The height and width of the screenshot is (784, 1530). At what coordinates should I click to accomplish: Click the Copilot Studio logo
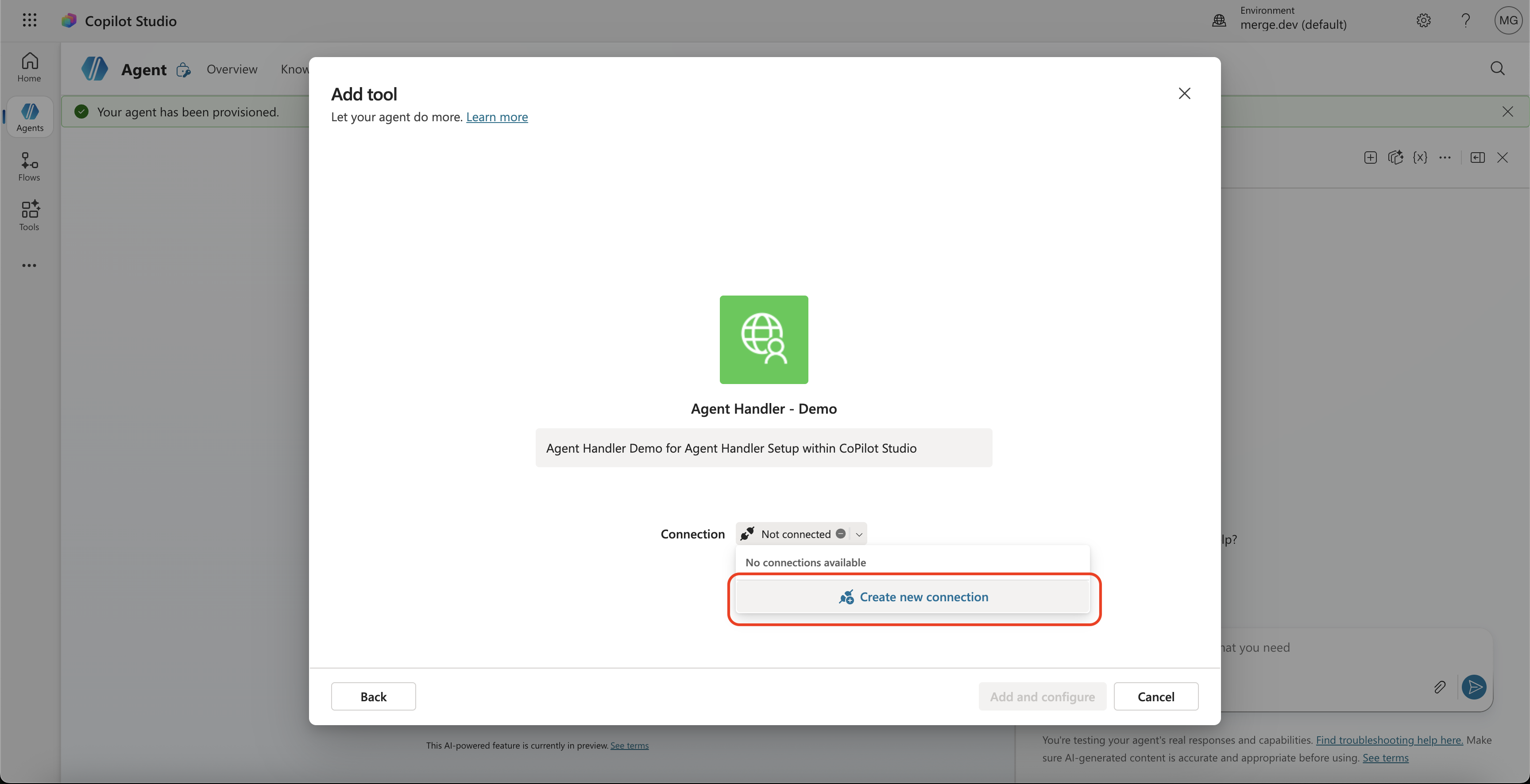click(x=69, y=21)
